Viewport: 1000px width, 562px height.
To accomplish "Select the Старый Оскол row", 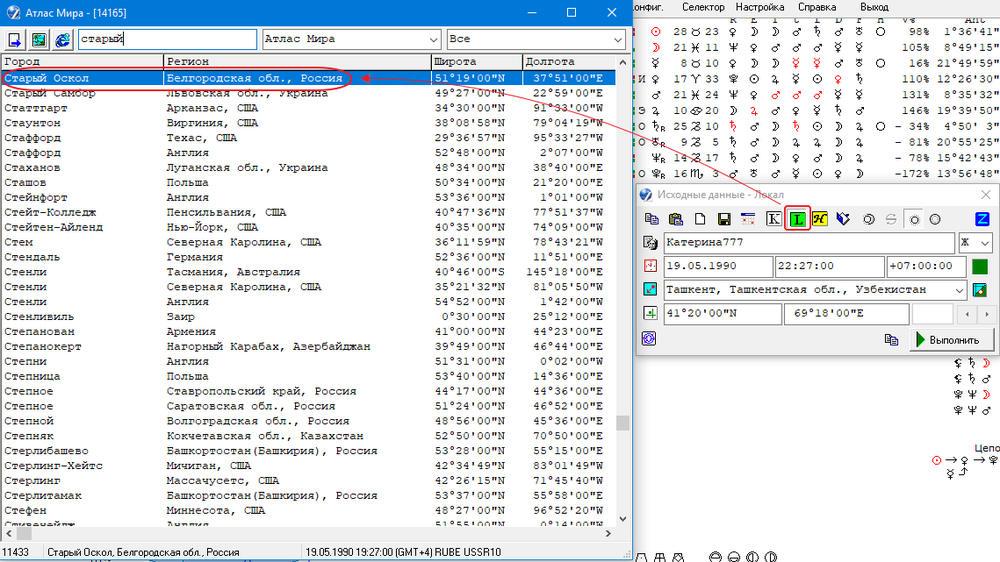I will (308, 78).
